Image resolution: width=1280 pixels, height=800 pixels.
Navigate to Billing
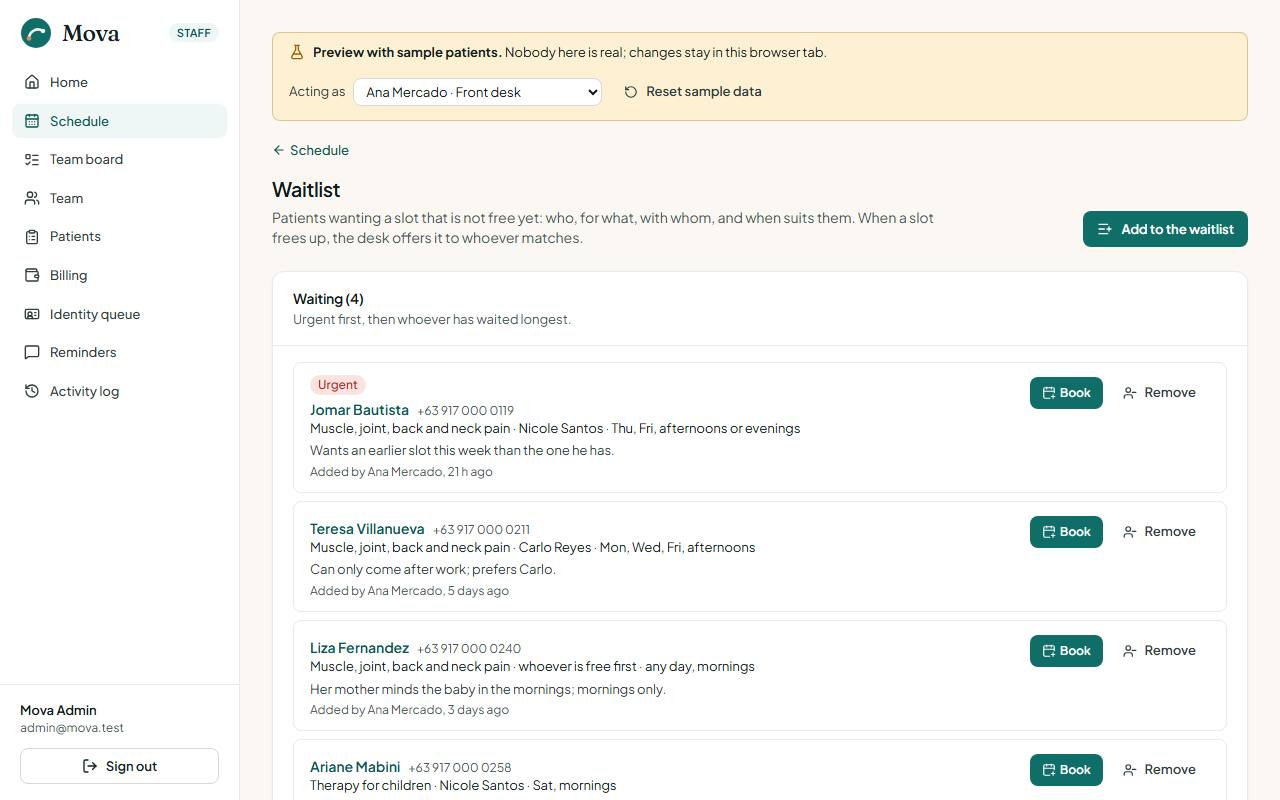(x=119, y=275)
